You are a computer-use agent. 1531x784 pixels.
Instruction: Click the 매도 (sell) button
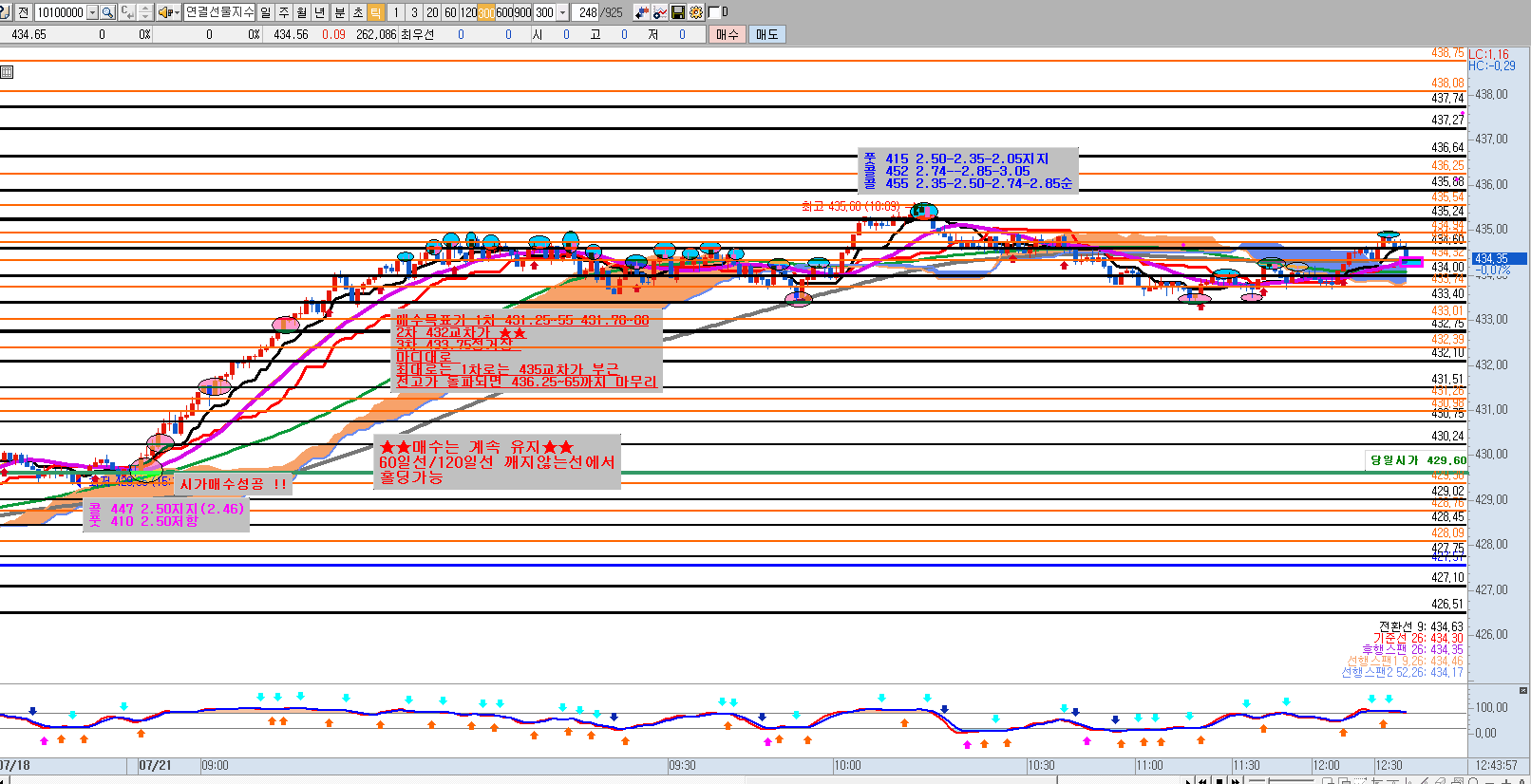tap(766, 34)
